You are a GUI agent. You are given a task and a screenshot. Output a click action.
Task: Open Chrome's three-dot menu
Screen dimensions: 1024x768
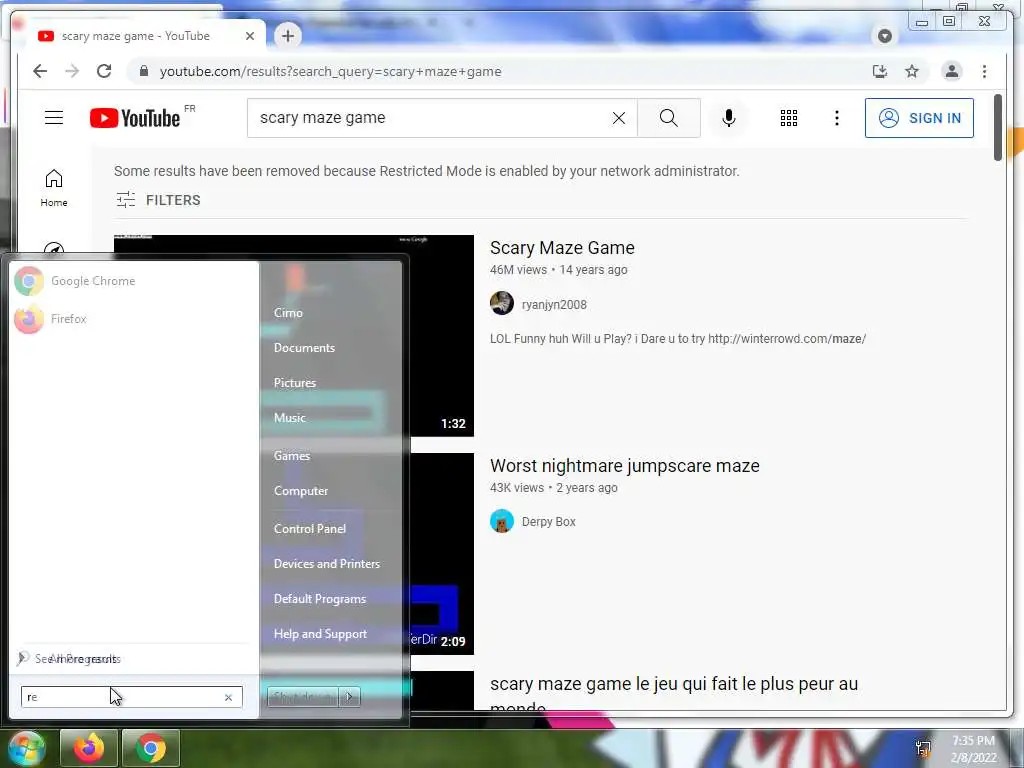(984, 71)
